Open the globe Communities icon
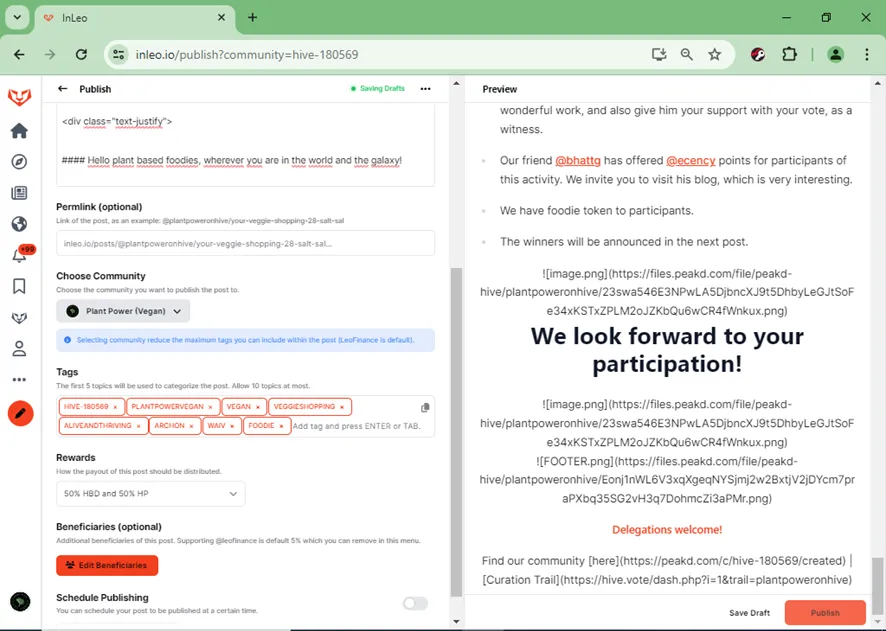This screenshot has height=631, width=886. pos(19,224)
